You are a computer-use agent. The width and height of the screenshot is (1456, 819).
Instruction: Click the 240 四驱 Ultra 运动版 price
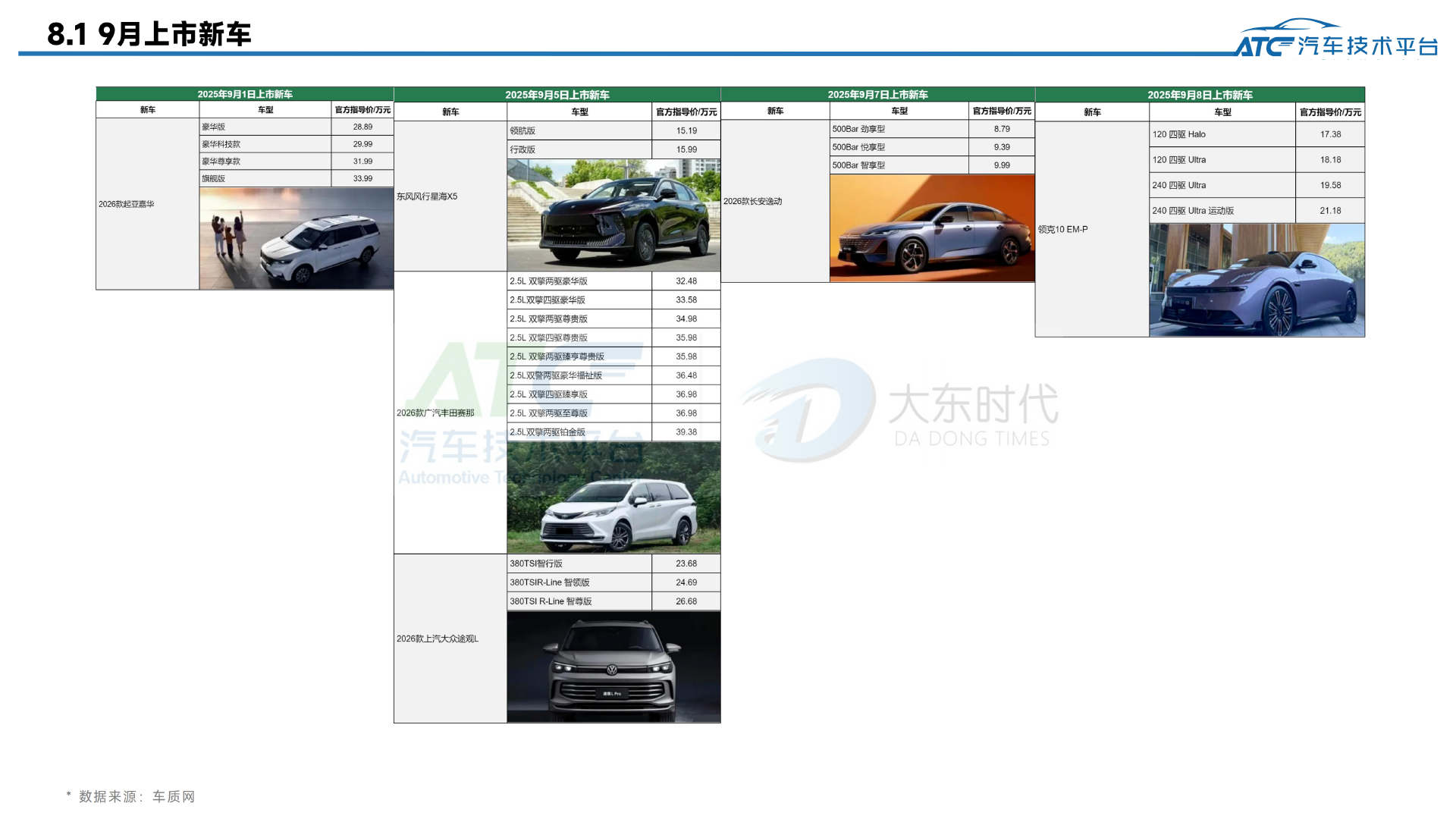(x=1329, y=210)
